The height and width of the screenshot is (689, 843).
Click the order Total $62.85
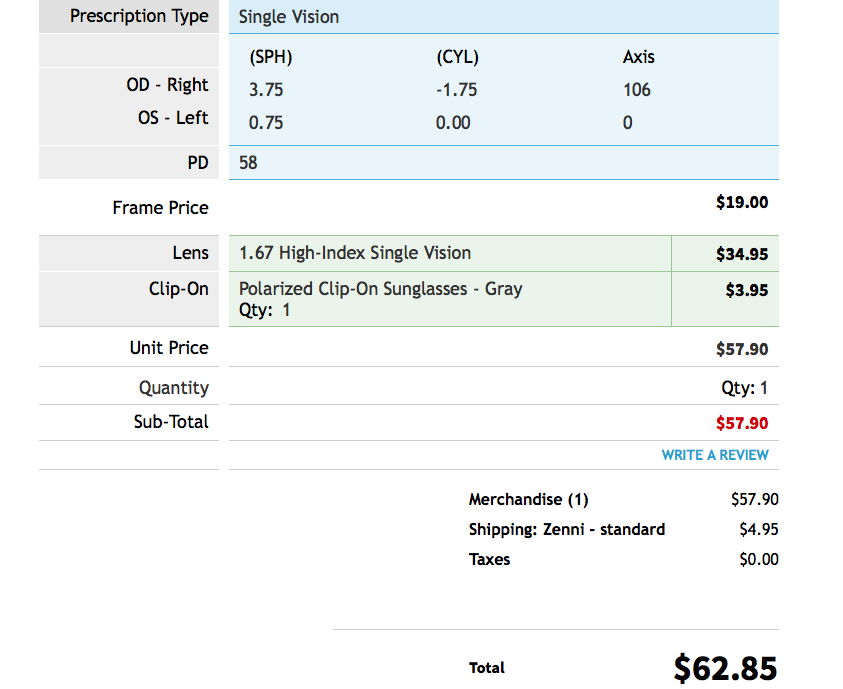click(x=725, y=667)
